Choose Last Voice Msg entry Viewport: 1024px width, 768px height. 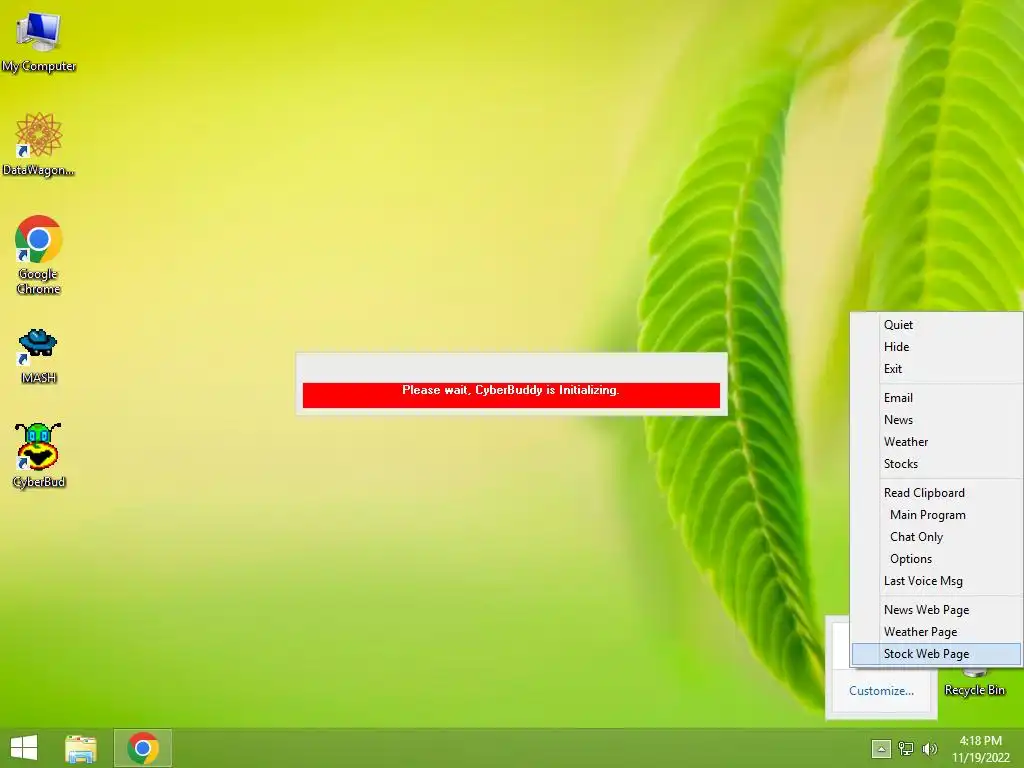tap(936, 581)
